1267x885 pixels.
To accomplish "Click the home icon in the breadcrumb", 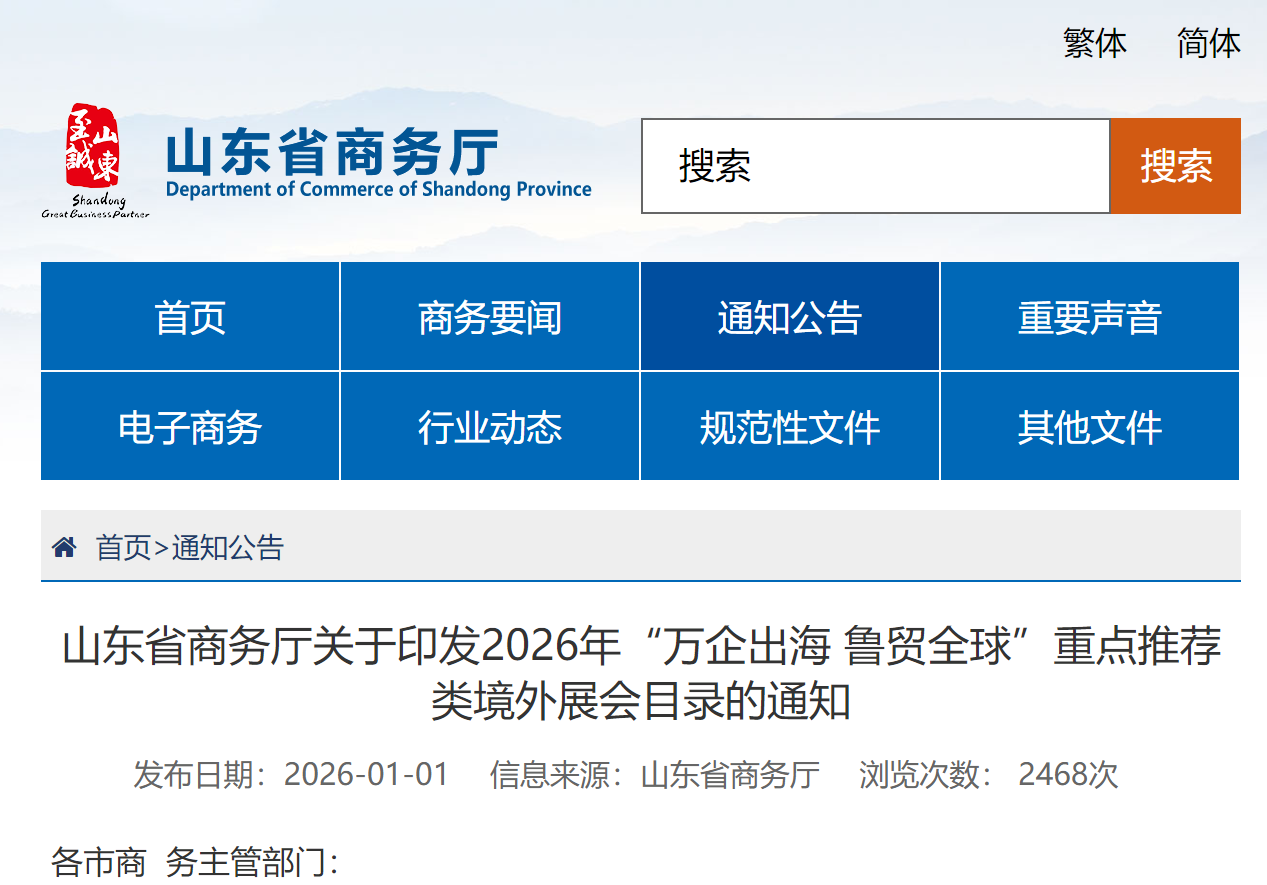I will [x=64, y=547].
